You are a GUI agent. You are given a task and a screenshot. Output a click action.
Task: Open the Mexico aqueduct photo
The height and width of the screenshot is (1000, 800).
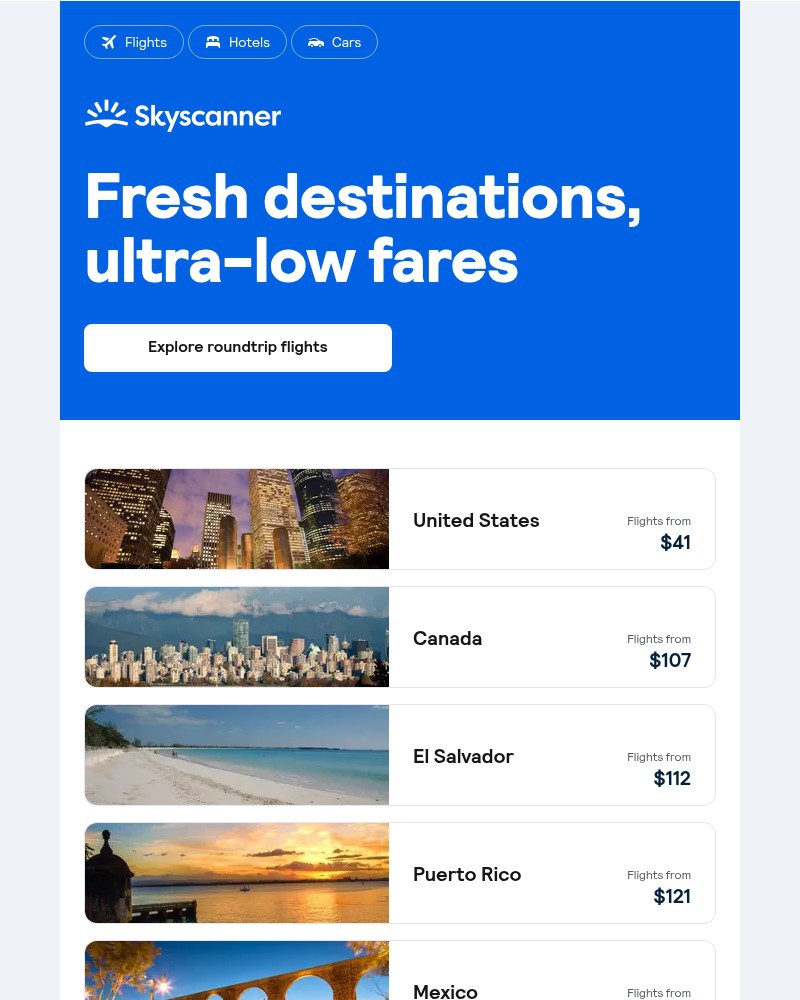[237, 972]
